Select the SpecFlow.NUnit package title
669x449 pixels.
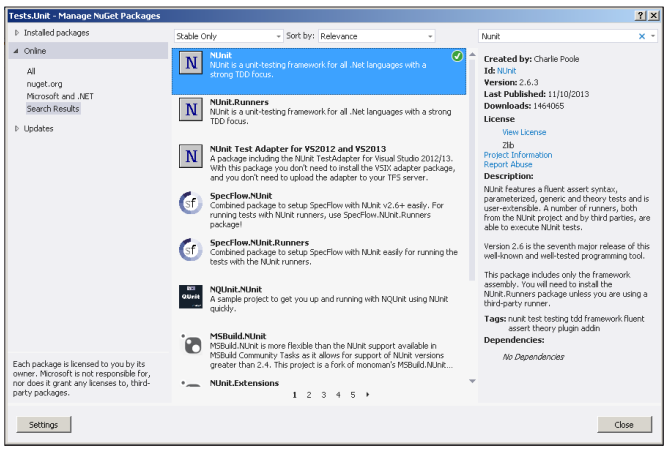[x=241, y=196]
